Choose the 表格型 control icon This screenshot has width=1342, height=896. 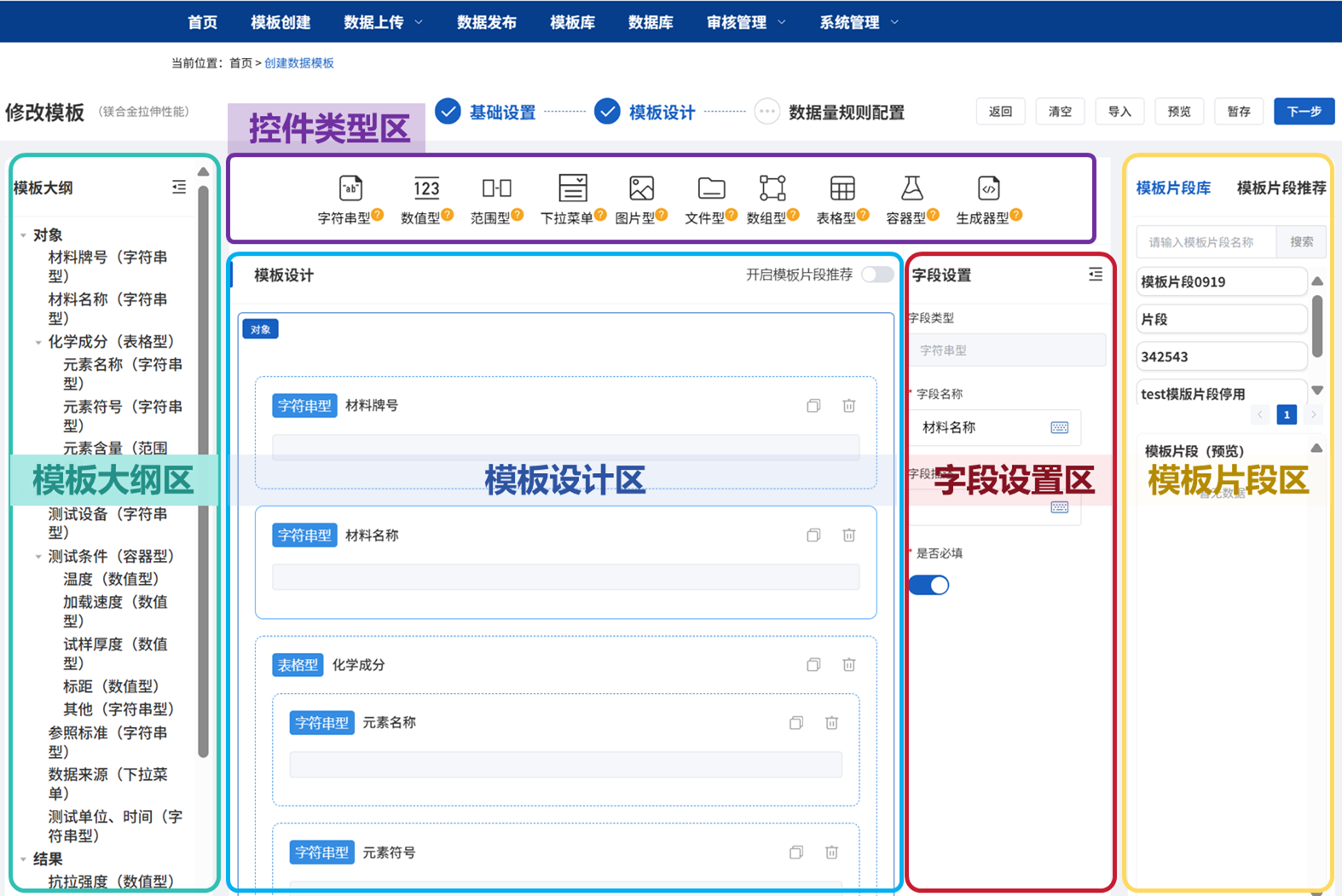click(x=842, y=188)
